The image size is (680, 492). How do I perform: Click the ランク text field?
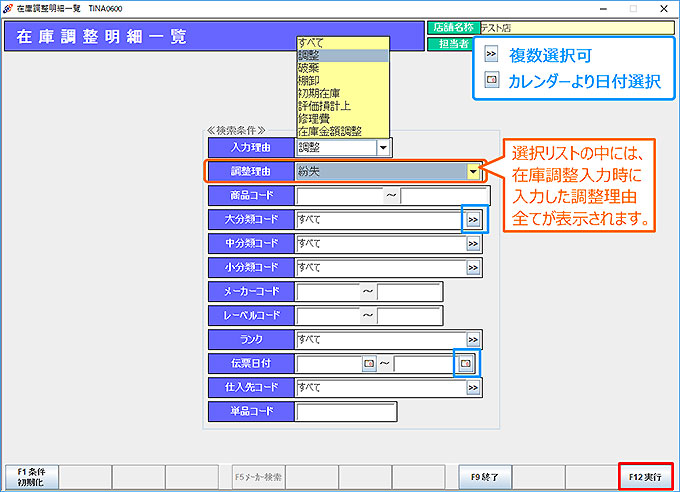tap(381, 340)
